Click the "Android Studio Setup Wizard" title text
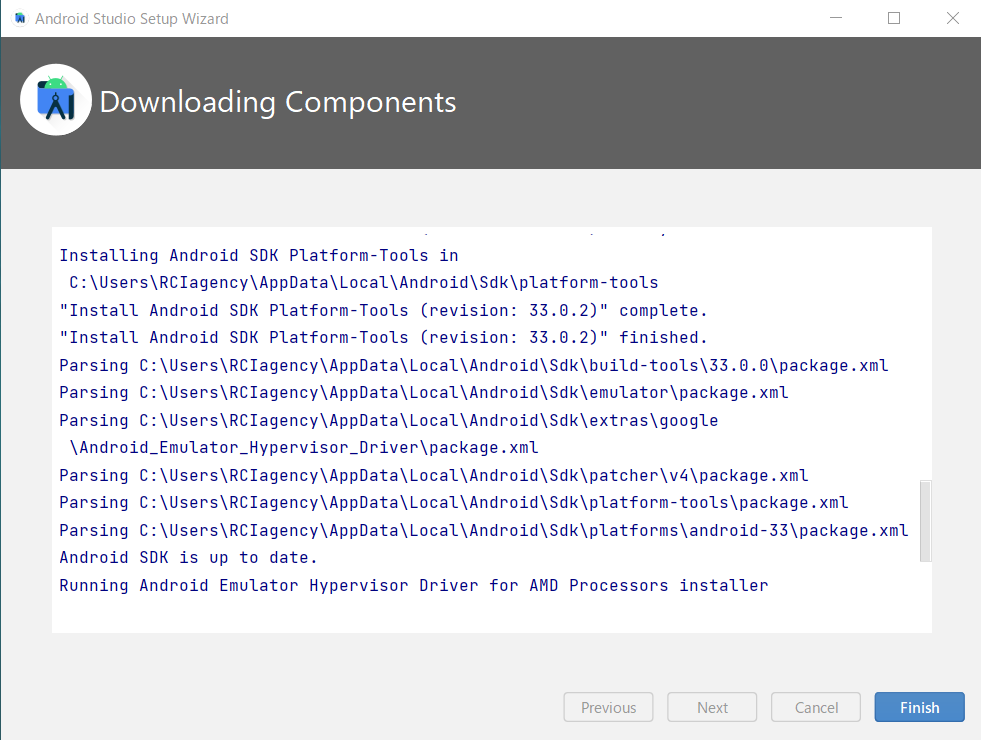Screen dimensions: 981x740 [x=131, y=19]
